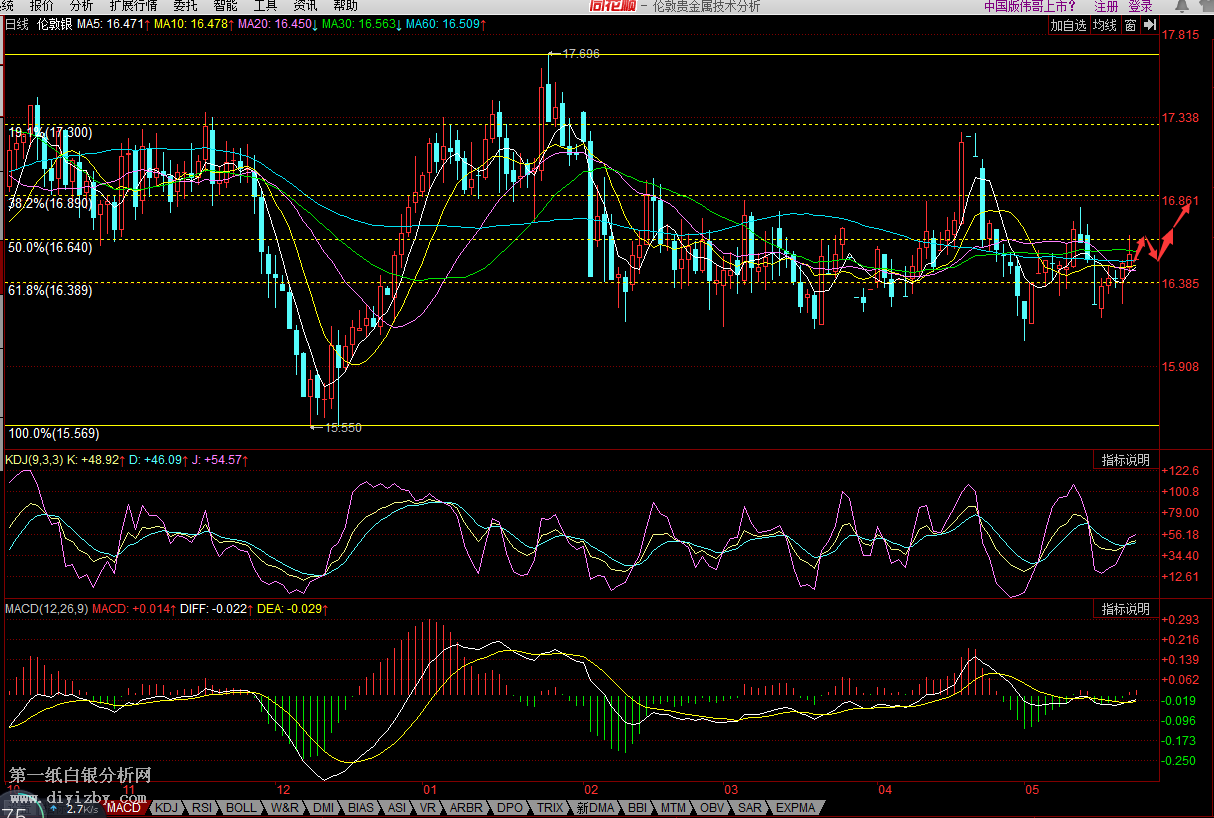Open KDJ panel 指标说明 help
1214x818 pixels.
point(1126,460)
